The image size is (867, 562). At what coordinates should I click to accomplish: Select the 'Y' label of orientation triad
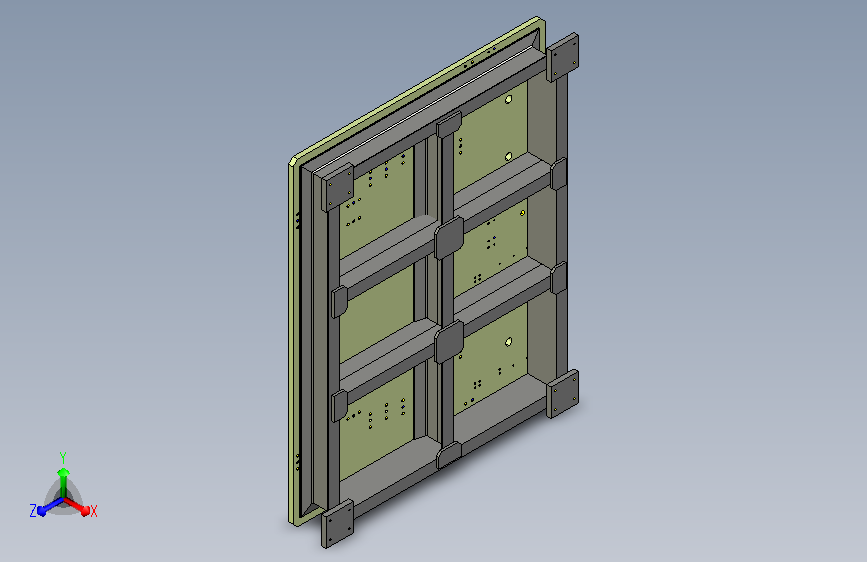[63, 458]
